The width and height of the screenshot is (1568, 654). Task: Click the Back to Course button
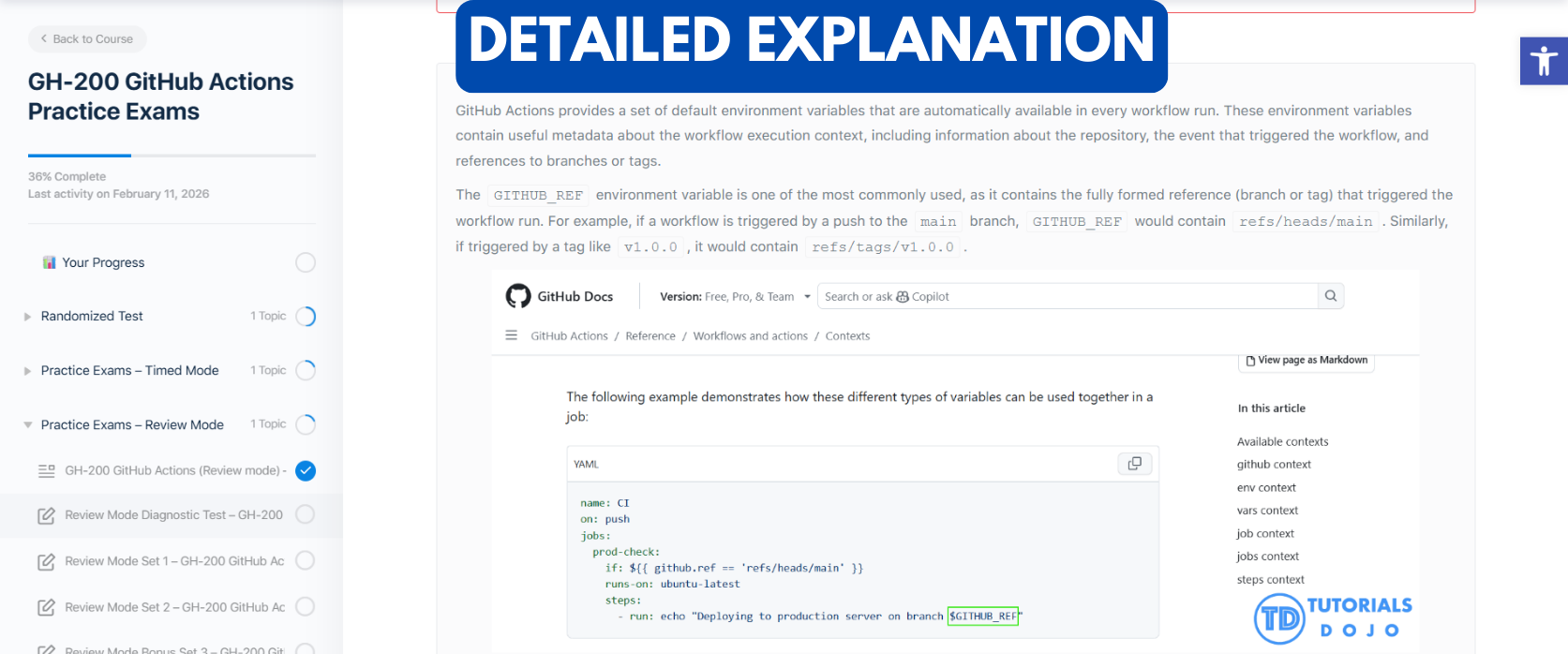tap(87, 39)
